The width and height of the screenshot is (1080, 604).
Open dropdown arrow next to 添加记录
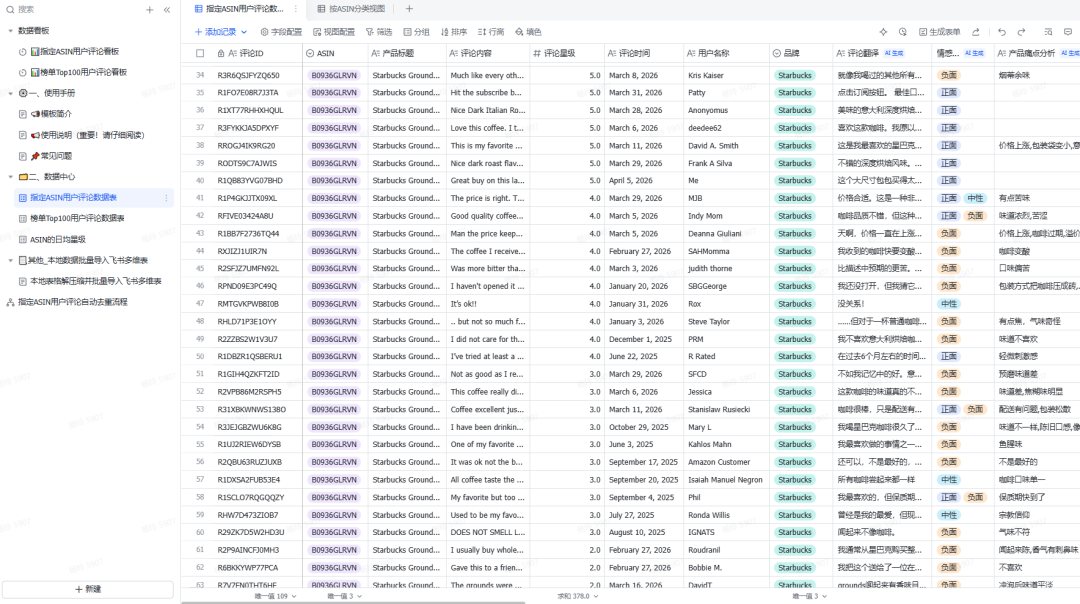(244, 32)
